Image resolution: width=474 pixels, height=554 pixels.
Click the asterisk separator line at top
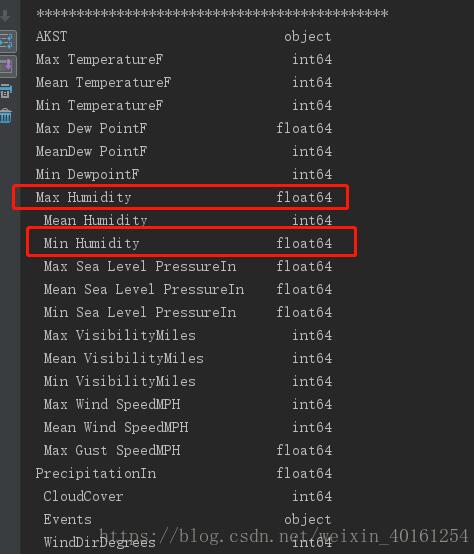(212, 13)
